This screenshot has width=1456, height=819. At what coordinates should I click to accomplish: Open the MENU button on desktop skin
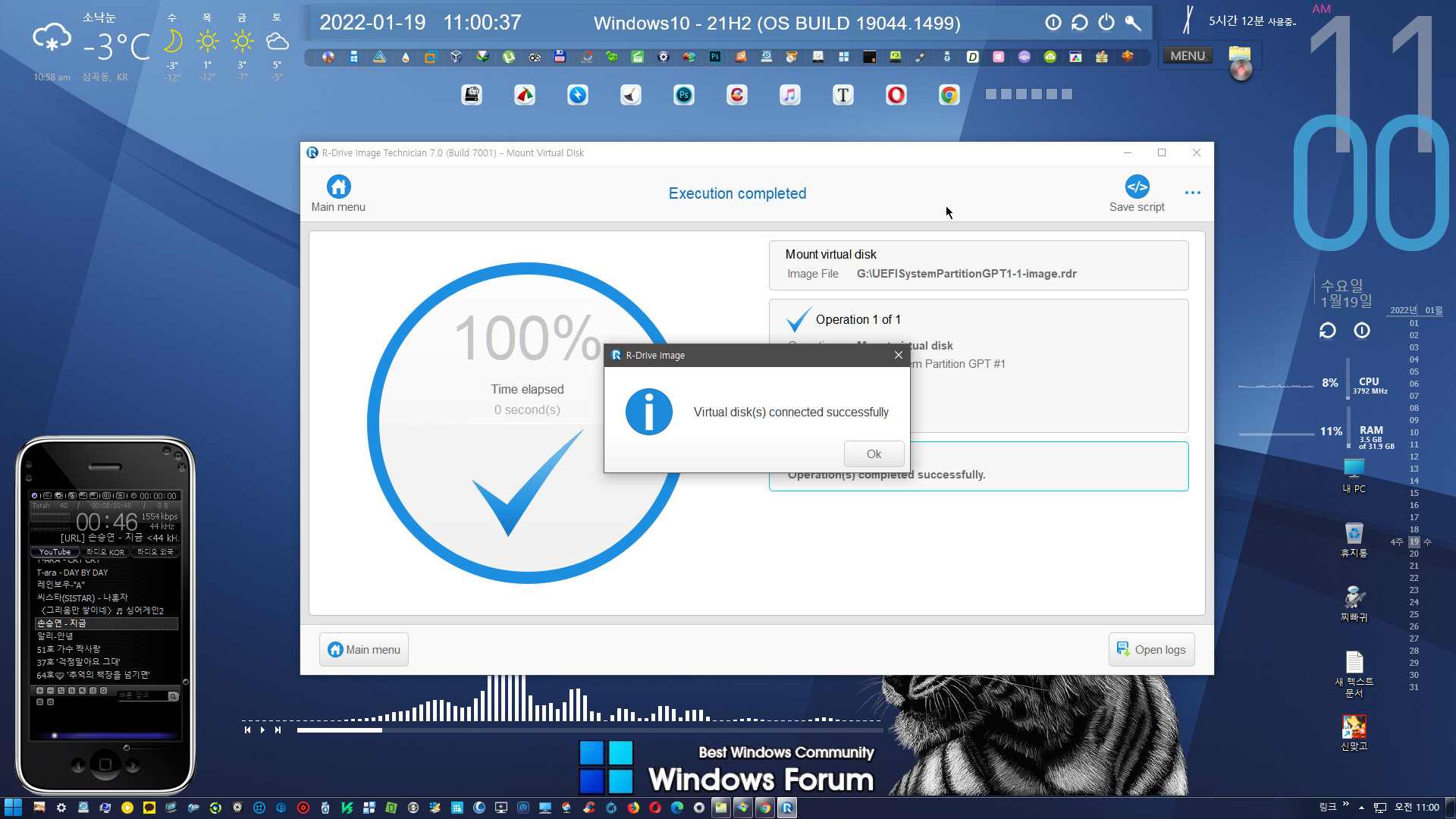[1188, 56]
